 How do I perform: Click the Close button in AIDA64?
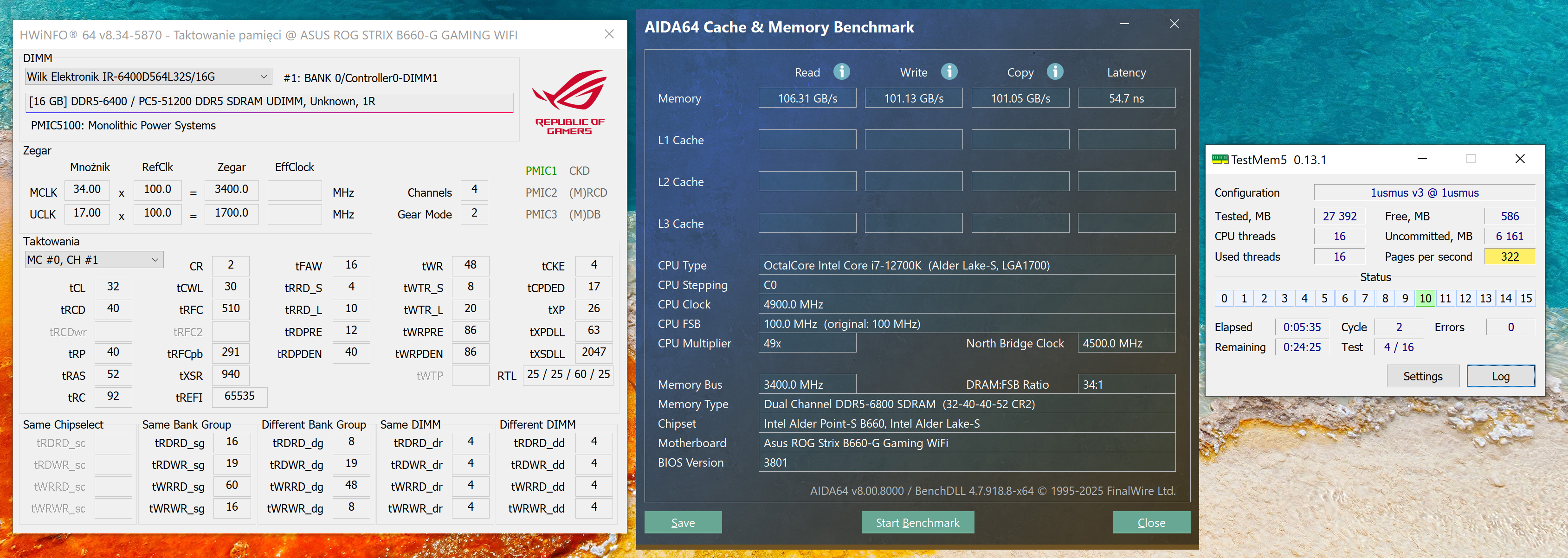[x=1150, y=522]
